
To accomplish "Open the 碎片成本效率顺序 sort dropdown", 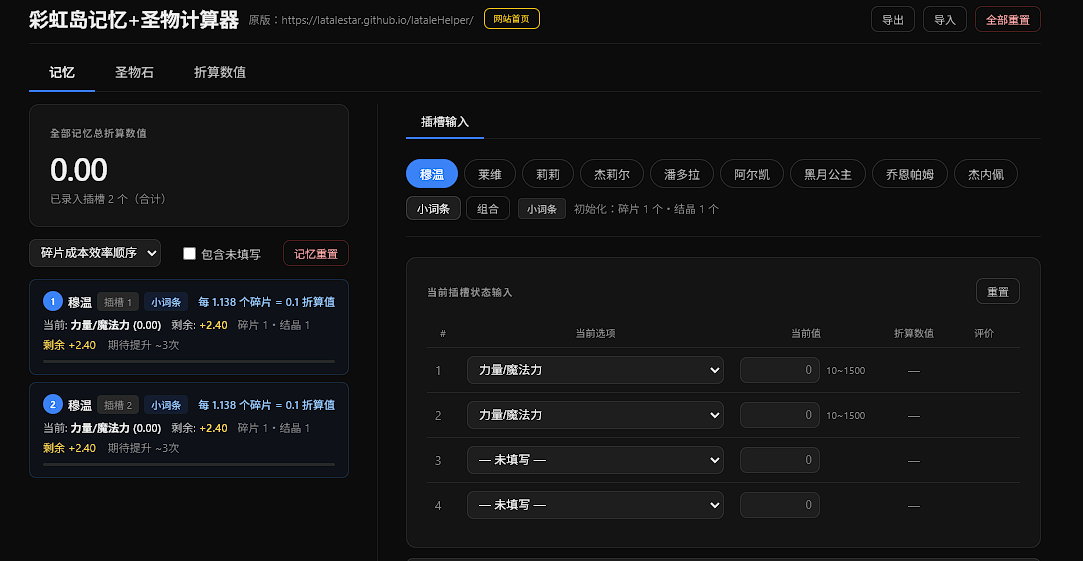I will click(95, 253).
